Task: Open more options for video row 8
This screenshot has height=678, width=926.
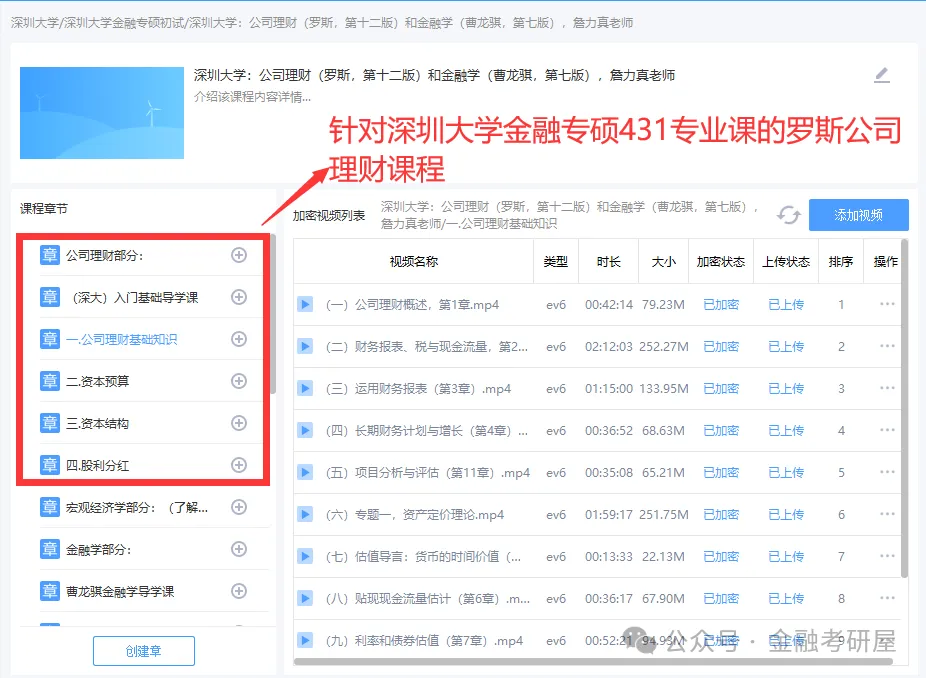Action: (x=887, y=598)
